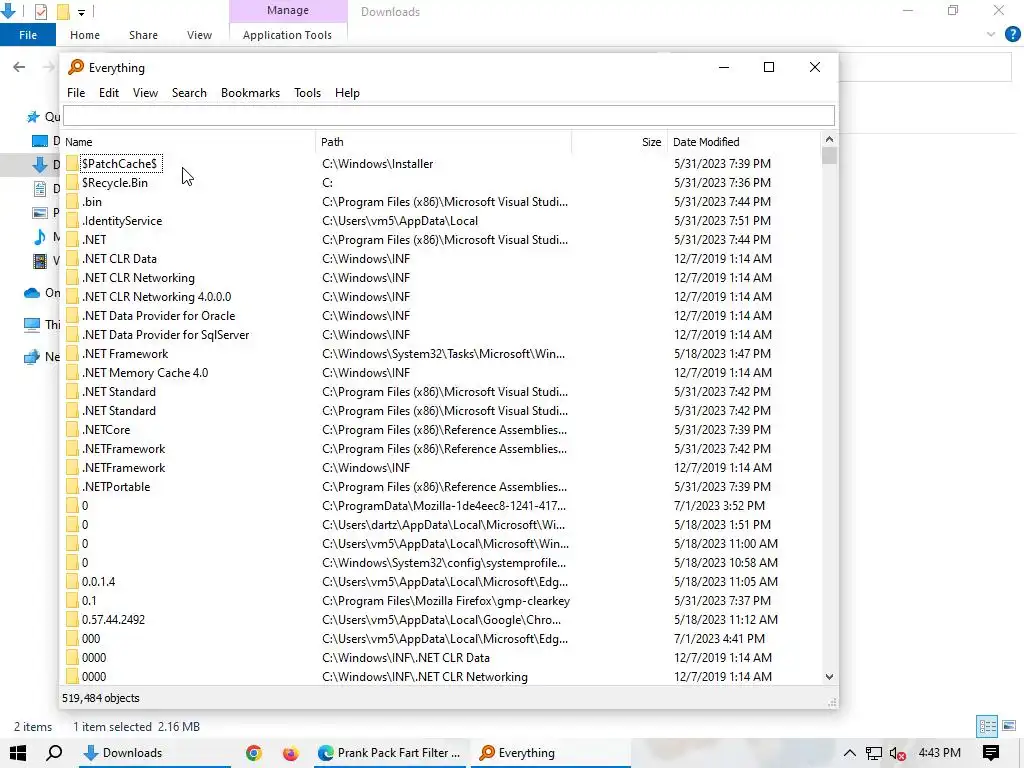This screenshot has width=1024, height=768.
Task: Open the Bookmarks menu
Action: (x=250, y=93)
